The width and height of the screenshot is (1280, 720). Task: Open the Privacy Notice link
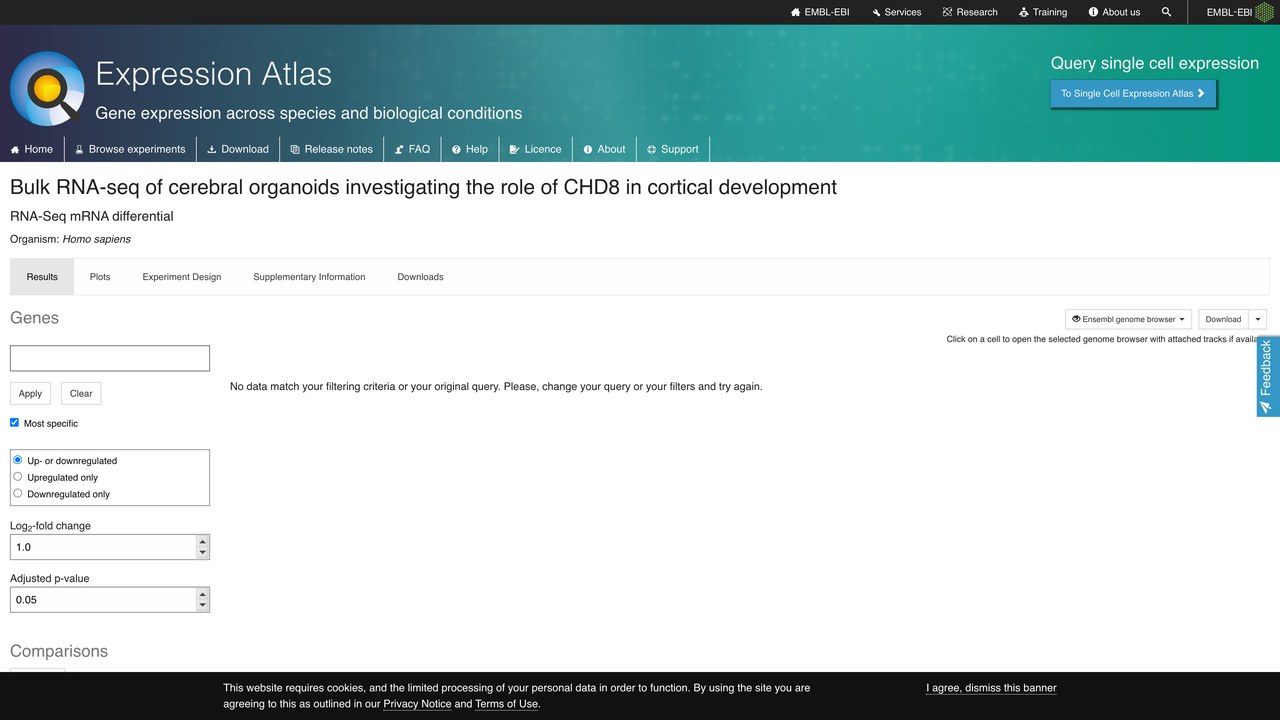[417, 704]
